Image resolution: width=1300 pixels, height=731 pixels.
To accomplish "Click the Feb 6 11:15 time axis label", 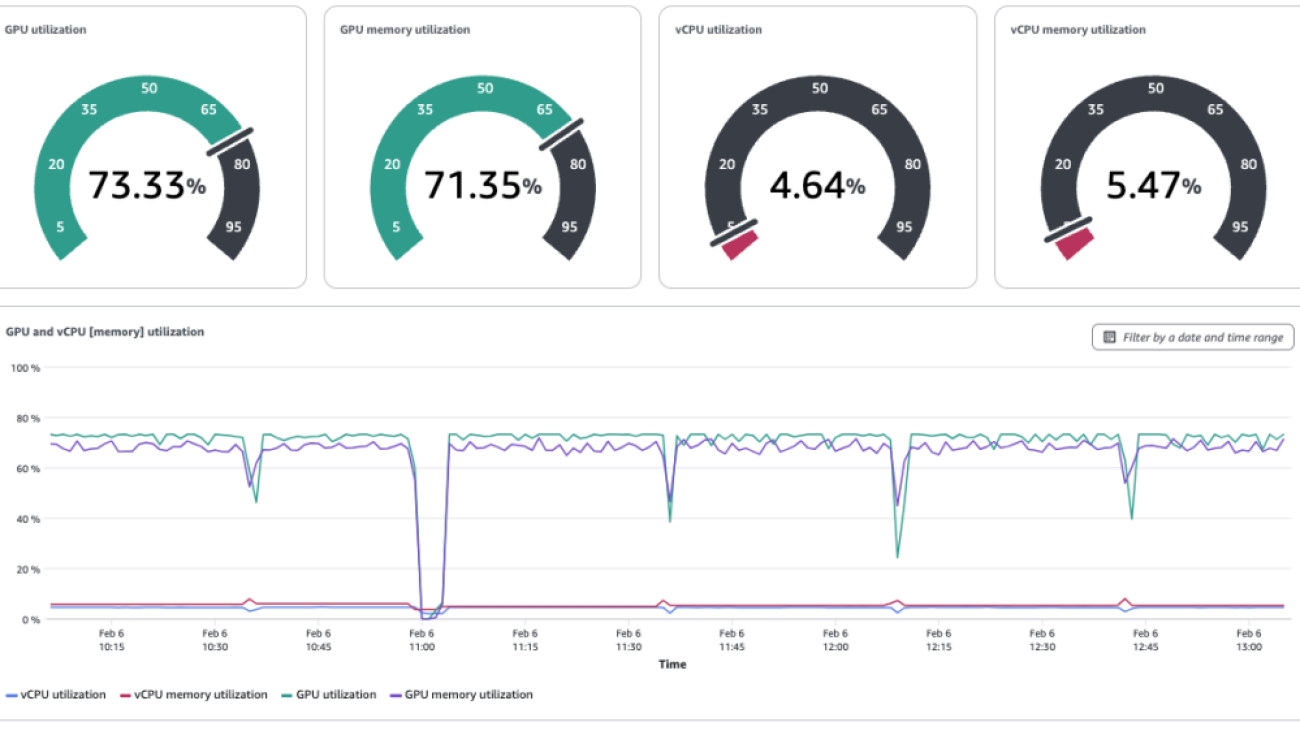I will tap(525, 640).
